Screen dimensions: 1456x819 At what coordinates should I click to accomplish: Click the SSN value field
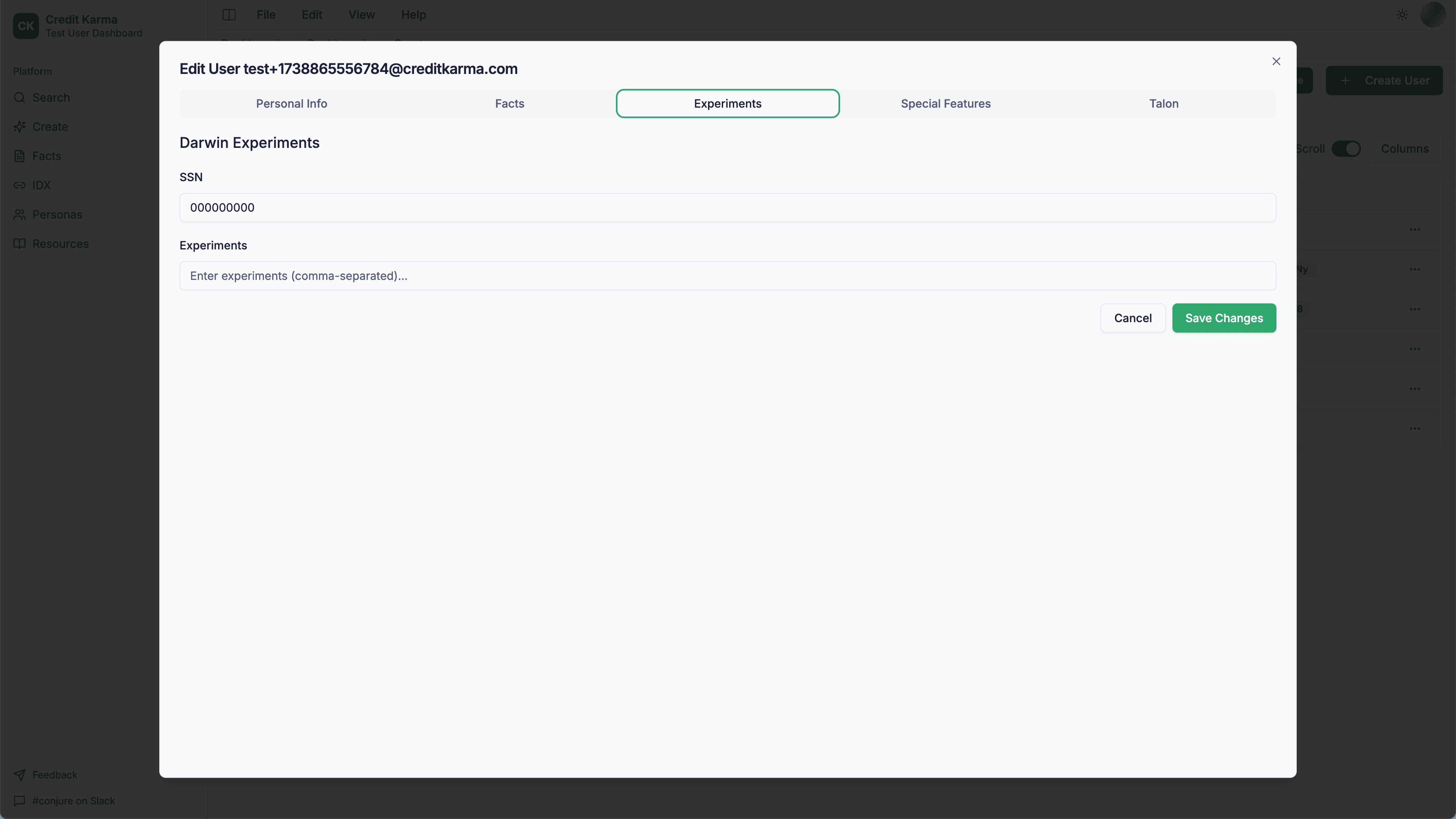(x=727, y=208)
